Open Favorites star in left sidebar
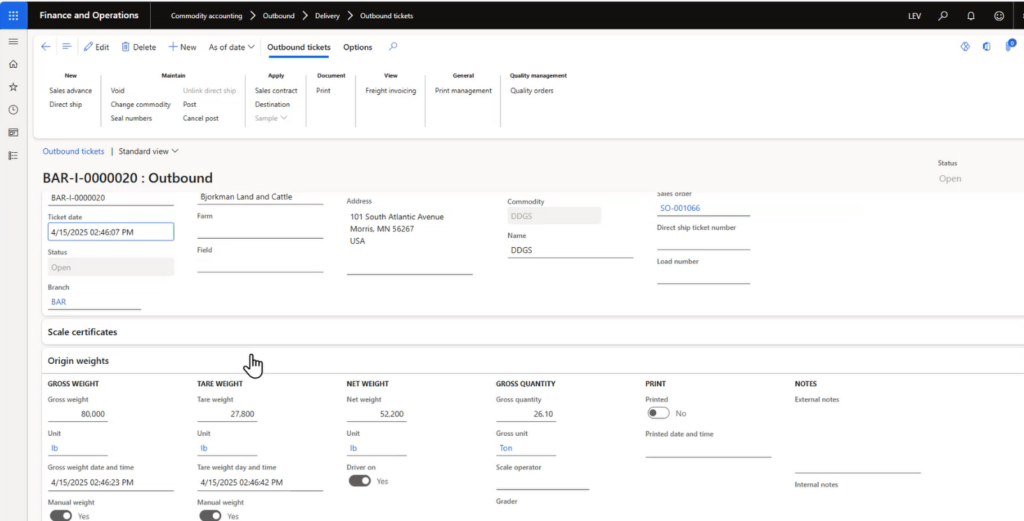Screen dimensions: 1024x521 point(13,87)
